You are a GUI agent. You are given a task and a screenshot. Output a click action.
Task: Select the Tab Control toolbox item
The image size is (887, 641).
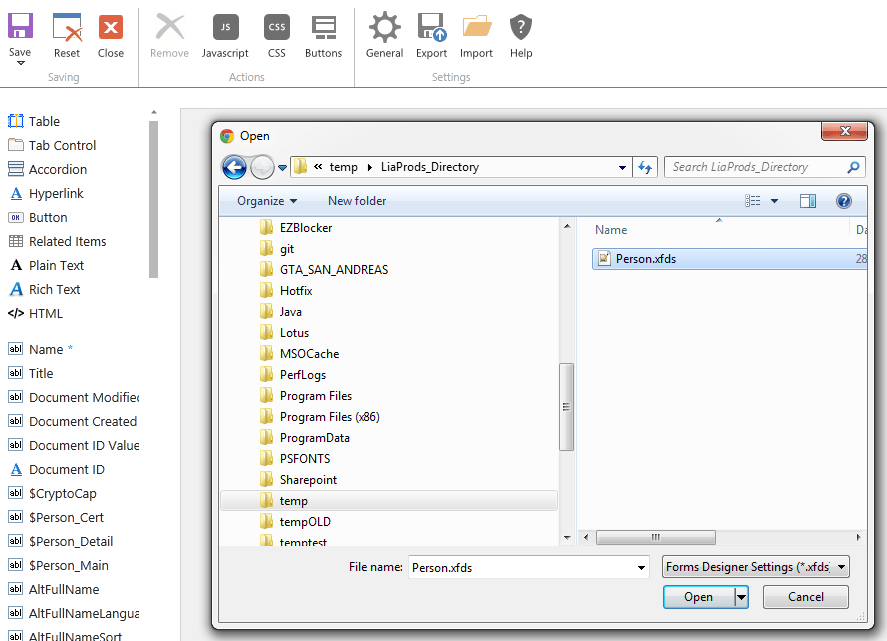point(52,145)
